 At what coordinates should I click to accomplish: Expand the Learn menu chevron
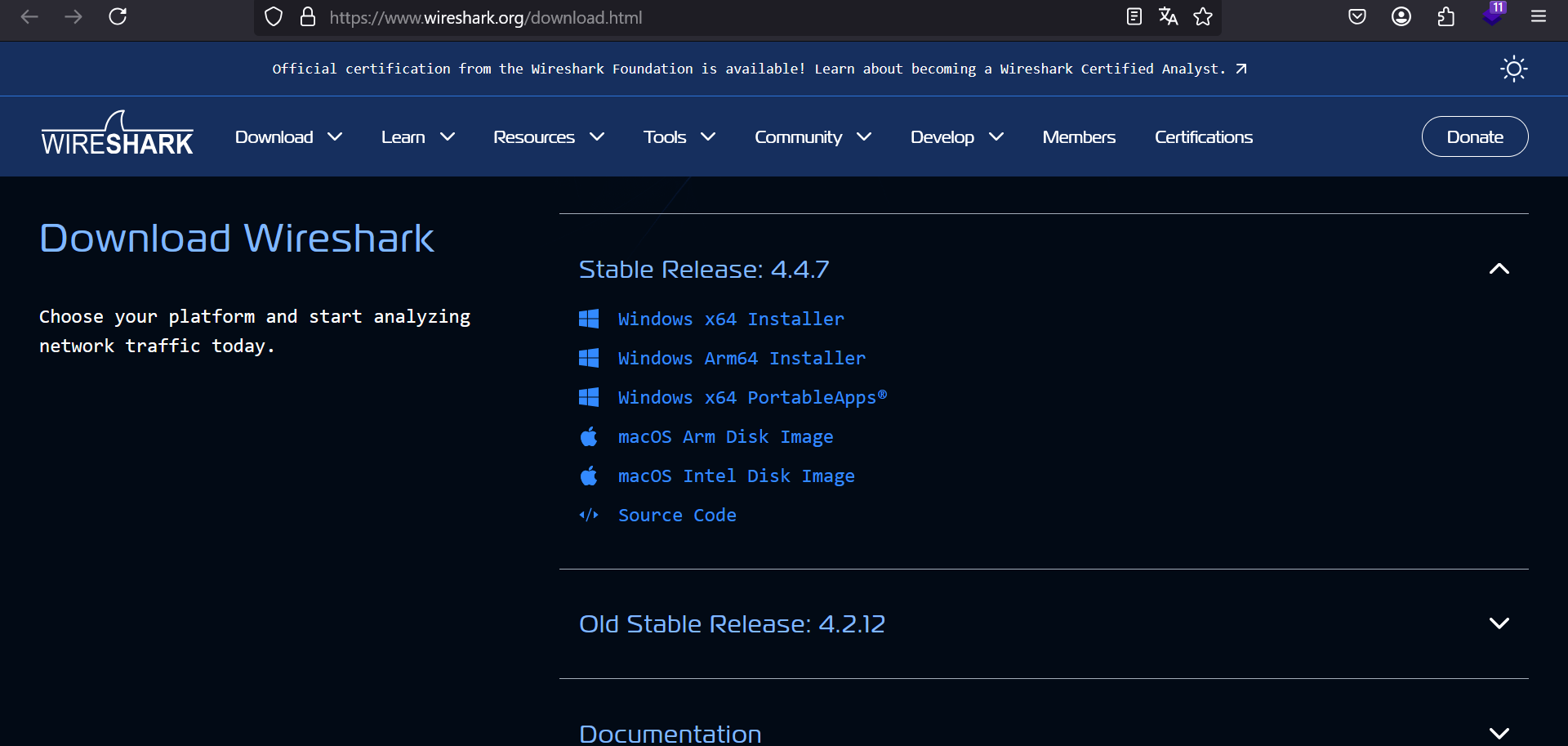[447, 137]
